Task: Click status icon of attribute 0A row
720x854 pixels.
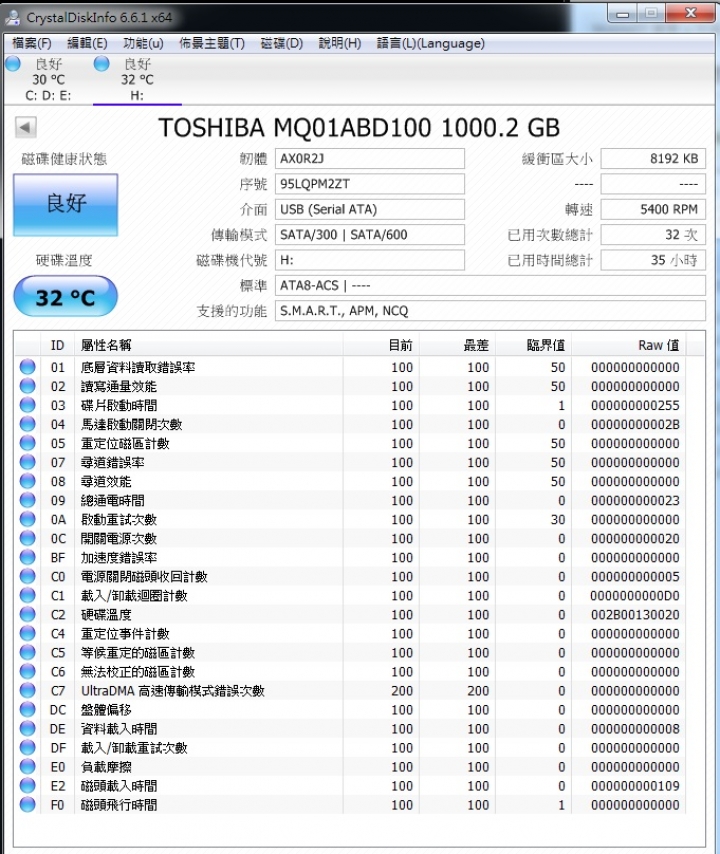Action: (27, 520)
